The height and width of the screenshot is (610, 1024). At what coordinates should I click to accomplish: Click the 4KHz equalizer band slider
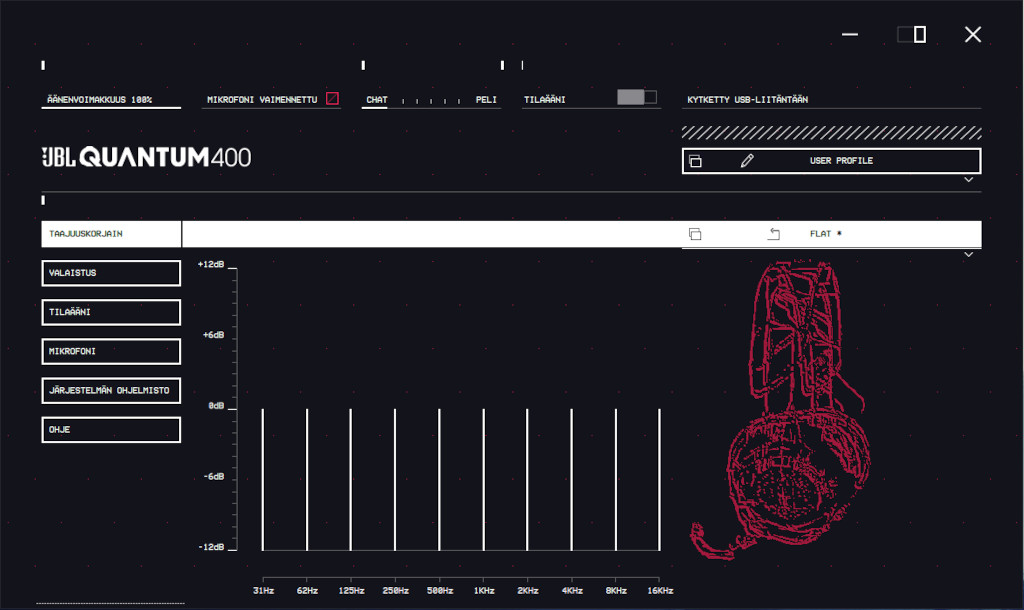[x=571, y=479]
